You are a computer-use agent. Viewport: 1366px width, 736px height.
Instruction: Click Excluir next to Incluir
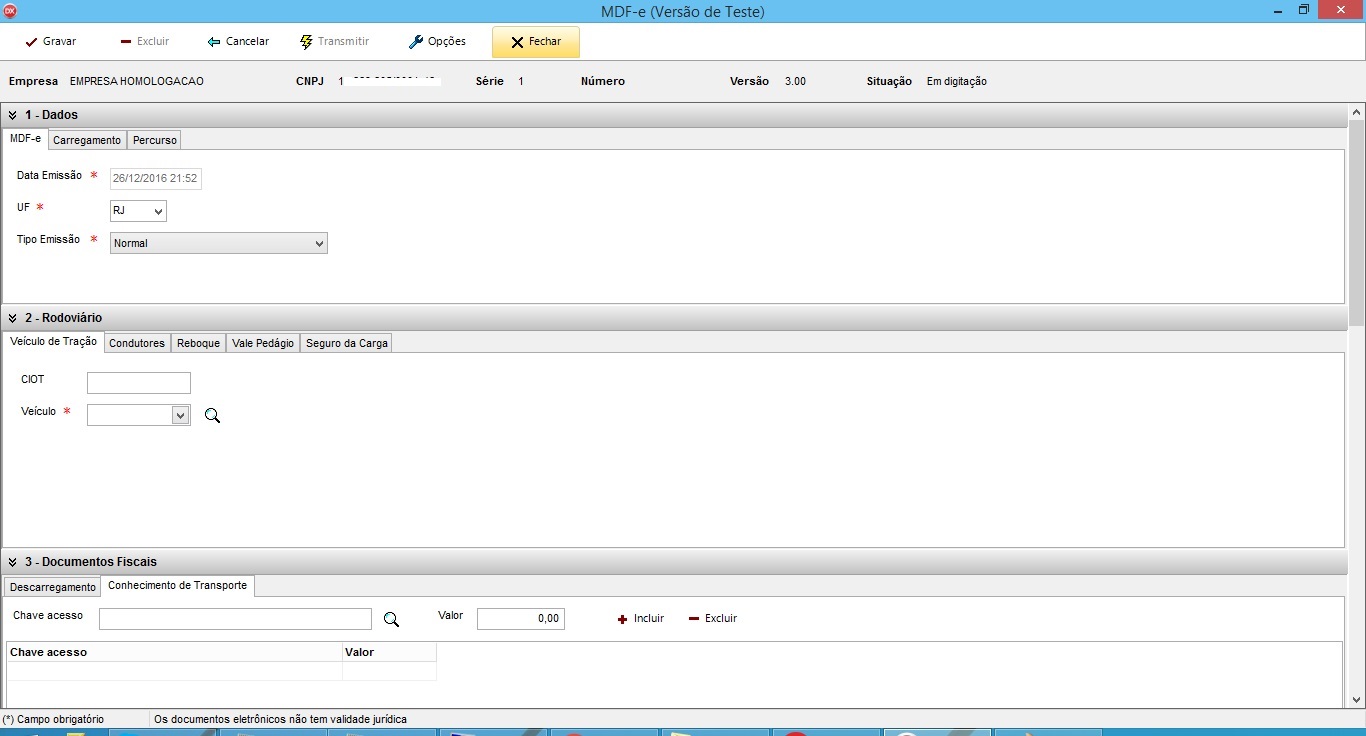713,618
